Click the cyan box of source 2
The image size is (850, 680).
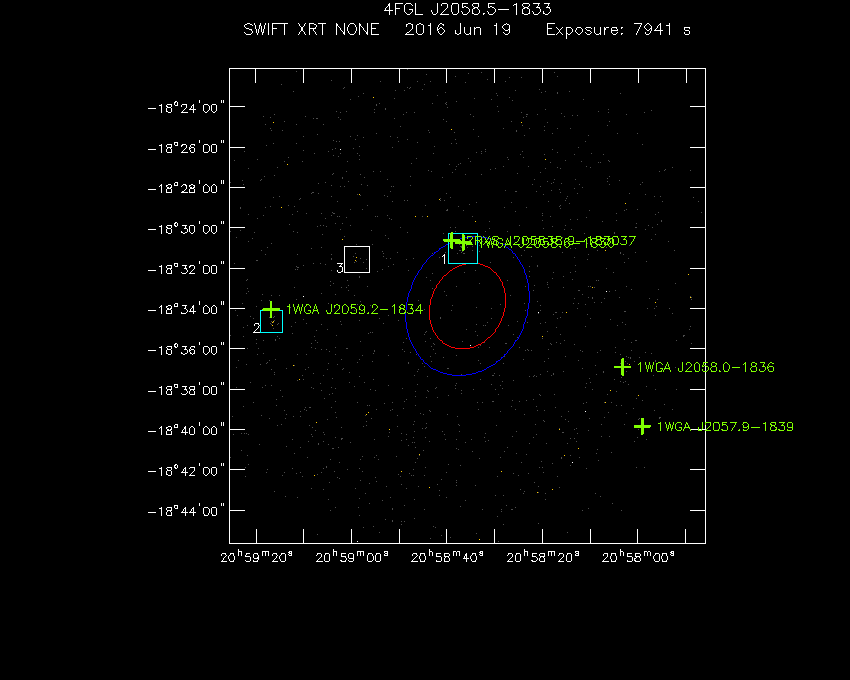272,321
